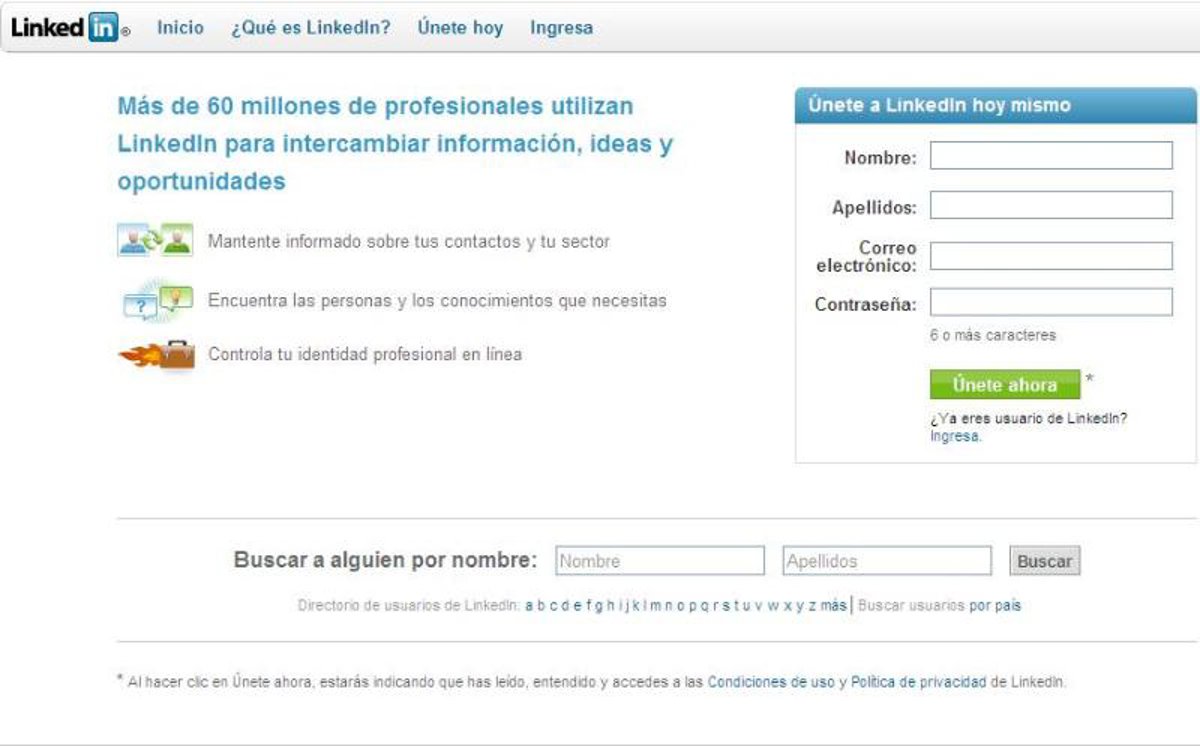The height and width of the screenshot is (746, 1200).
Task: Open Condiciones de uso link
Action: 770,682
